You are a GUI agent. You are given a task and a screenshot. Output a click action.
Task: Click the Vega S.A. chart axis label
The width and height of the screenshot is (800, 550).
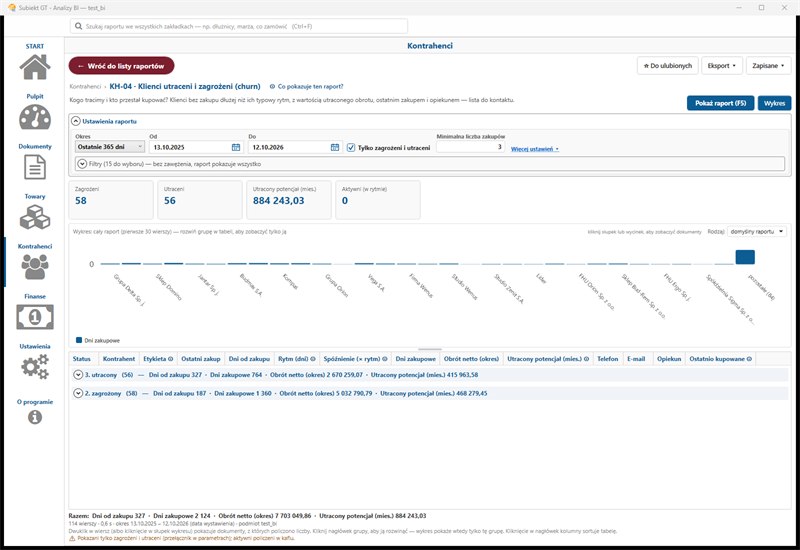[376, 283]
